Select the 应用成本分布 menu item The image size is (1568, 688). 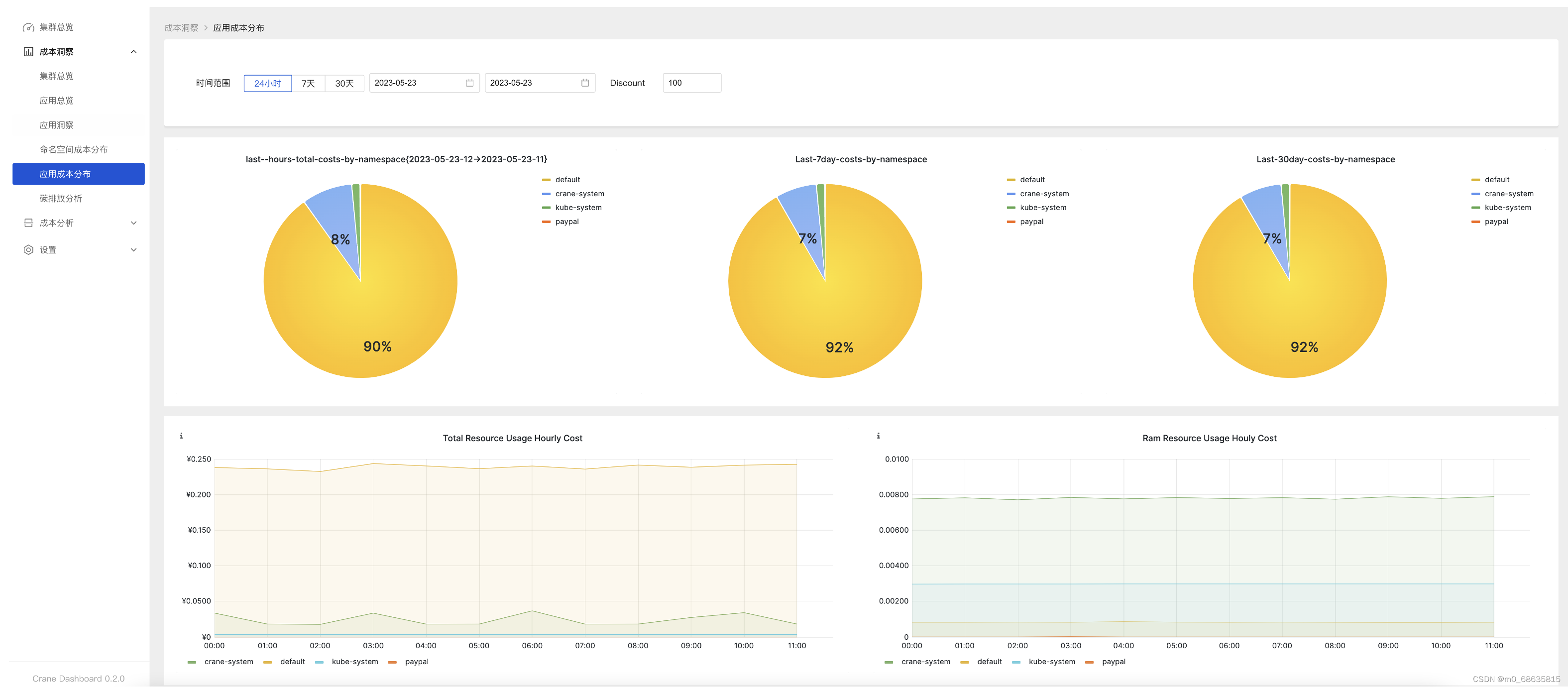[x=79, y=174]
